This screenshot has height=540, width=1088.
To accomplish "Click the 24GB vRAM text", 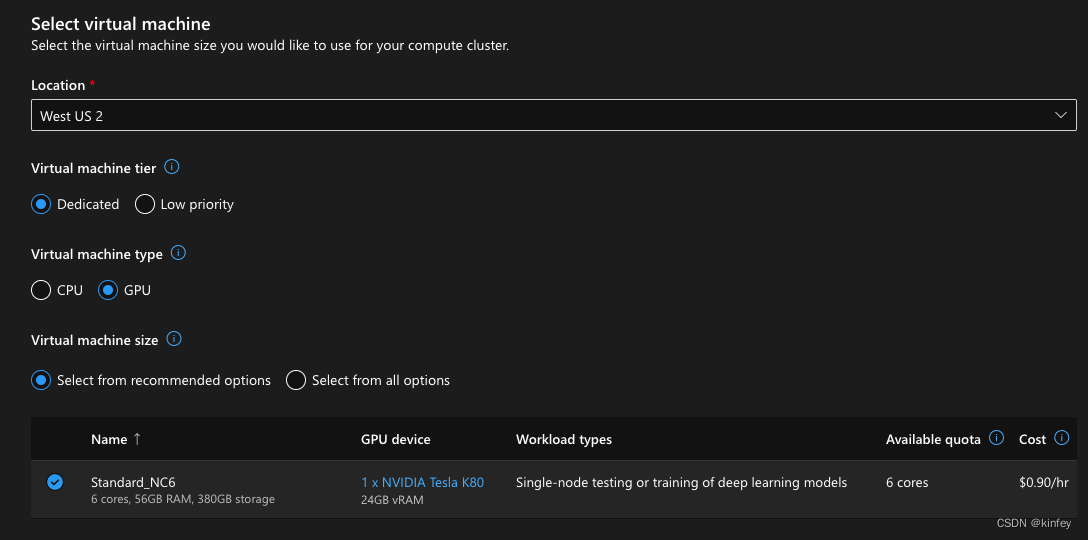I will point(392,500).
